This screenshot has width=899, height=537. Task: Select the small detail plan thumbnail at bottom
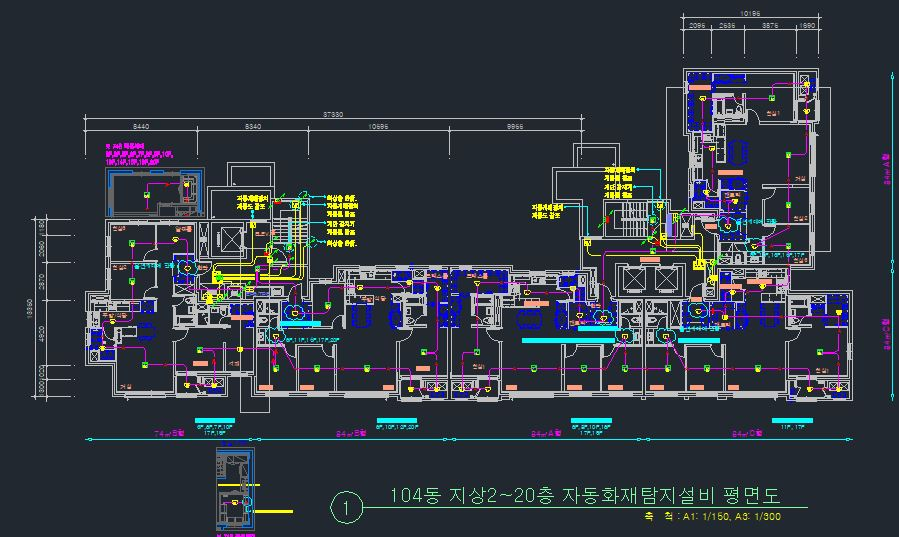click(237, 491)
